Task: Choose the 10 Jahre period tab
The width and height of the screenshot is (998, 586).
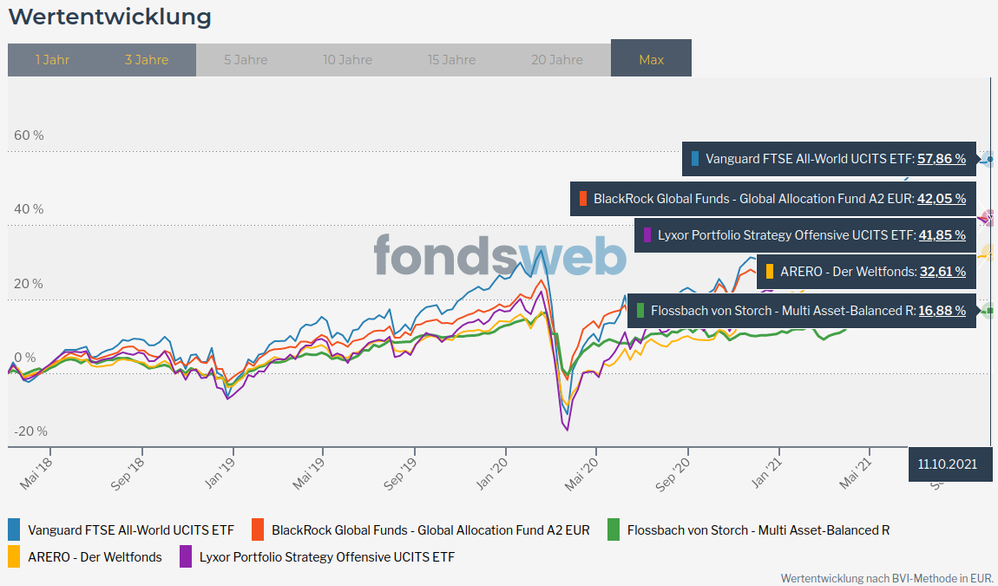Action: point(347,60)
